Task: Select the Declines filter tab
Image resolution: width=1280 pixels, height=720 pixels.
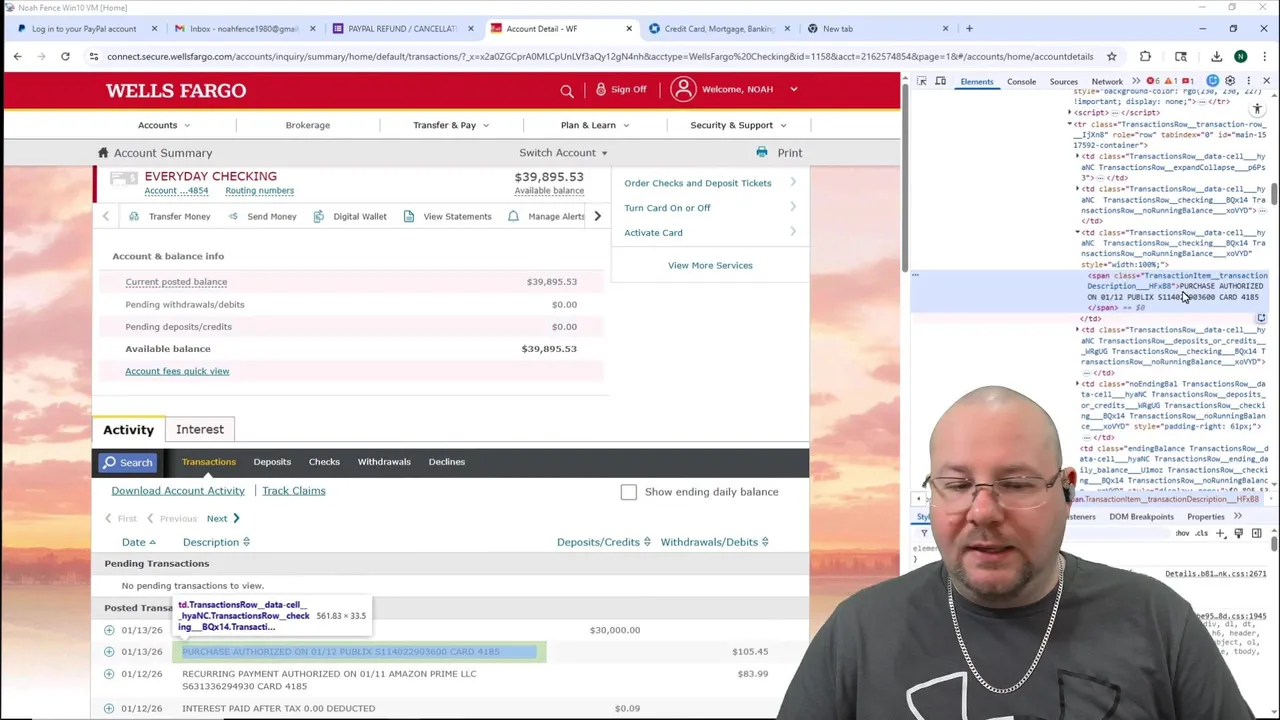Action: pyautogui.click(x=447, y=462)
